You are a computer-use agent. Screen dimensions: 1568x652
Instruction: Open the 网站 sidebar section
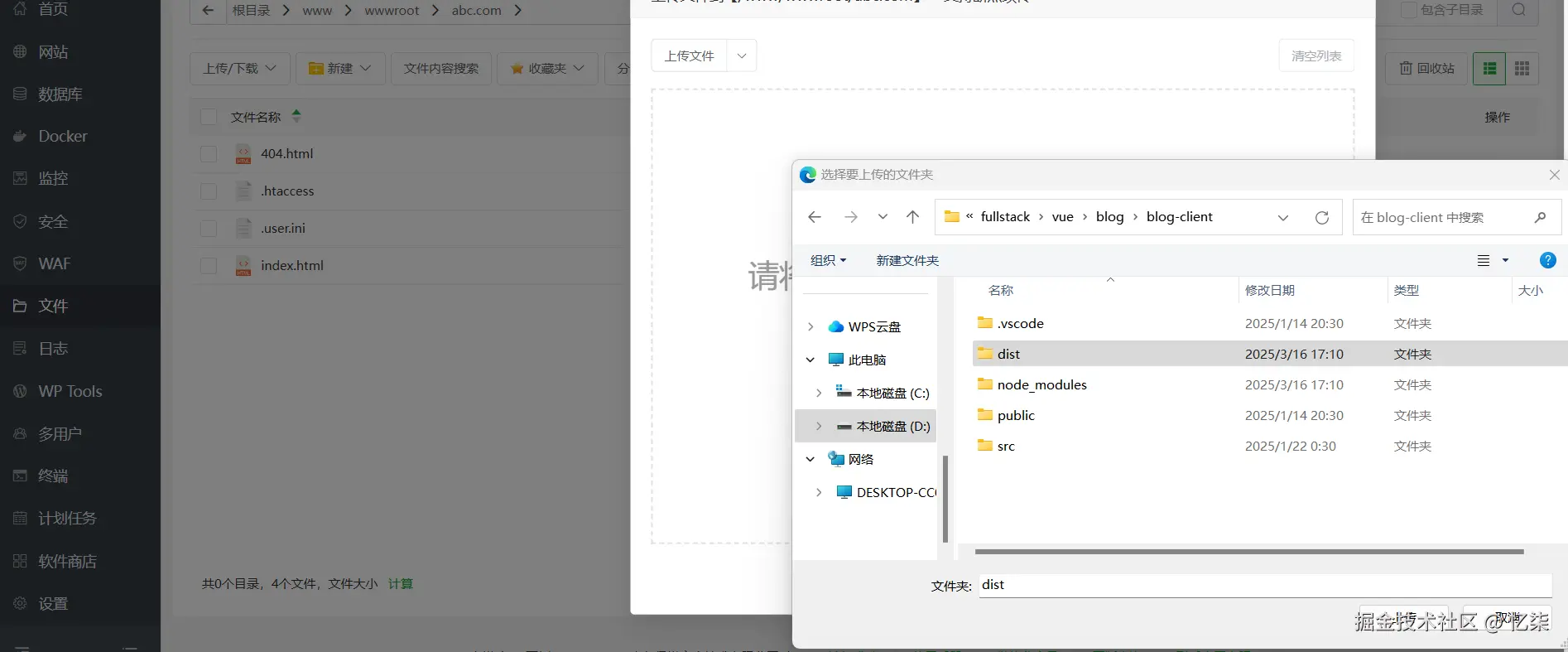53,52
